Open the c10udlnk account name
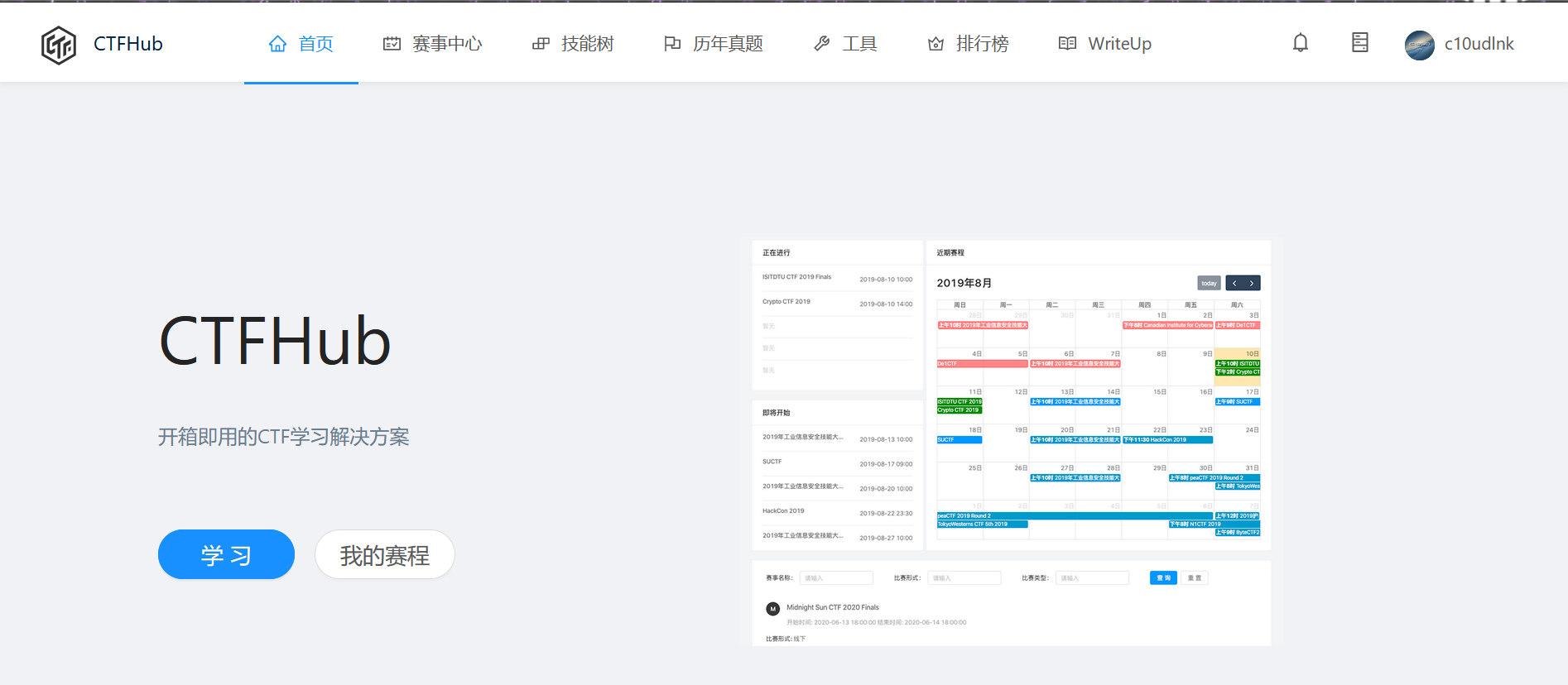The image size is (1568, 685). [x=1479, y=44]
